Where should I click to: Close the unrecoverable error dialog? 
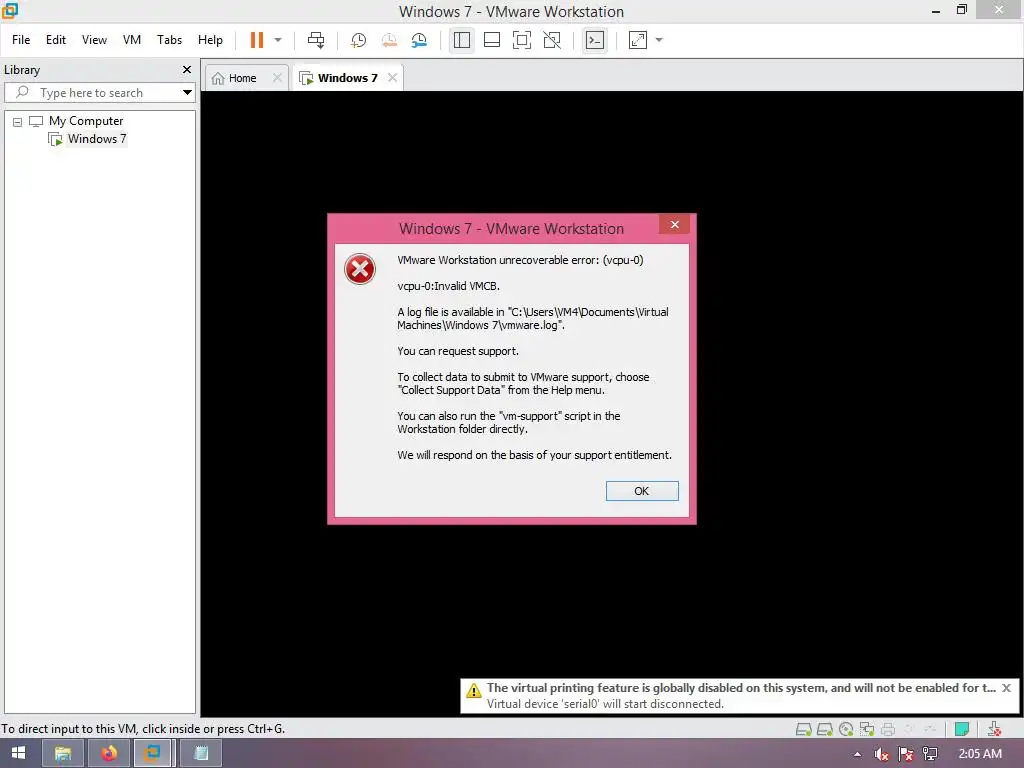click(675, 225)
